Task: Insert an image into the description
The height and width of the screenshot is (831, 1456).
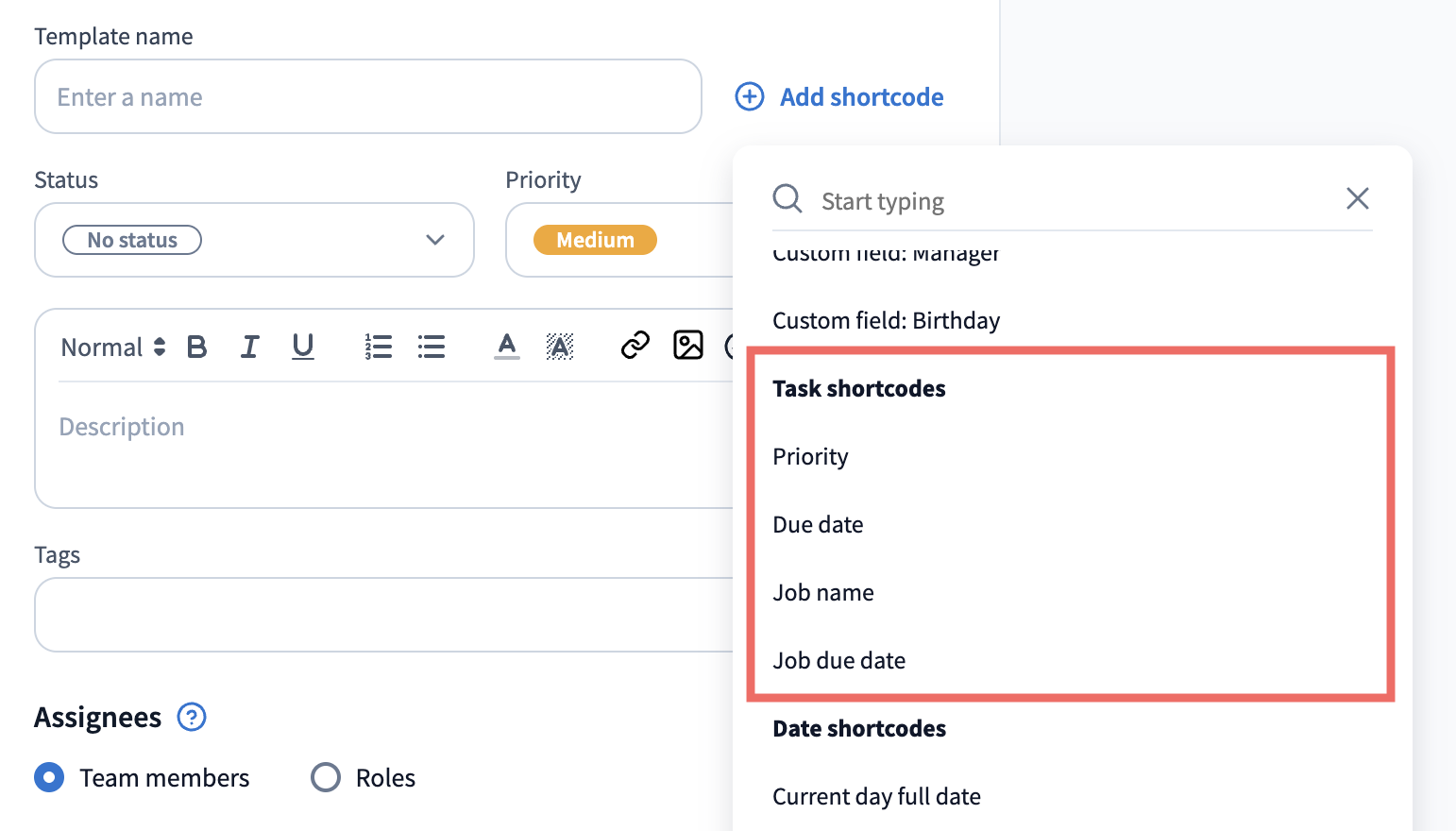Action: click(x=688, y=346)
